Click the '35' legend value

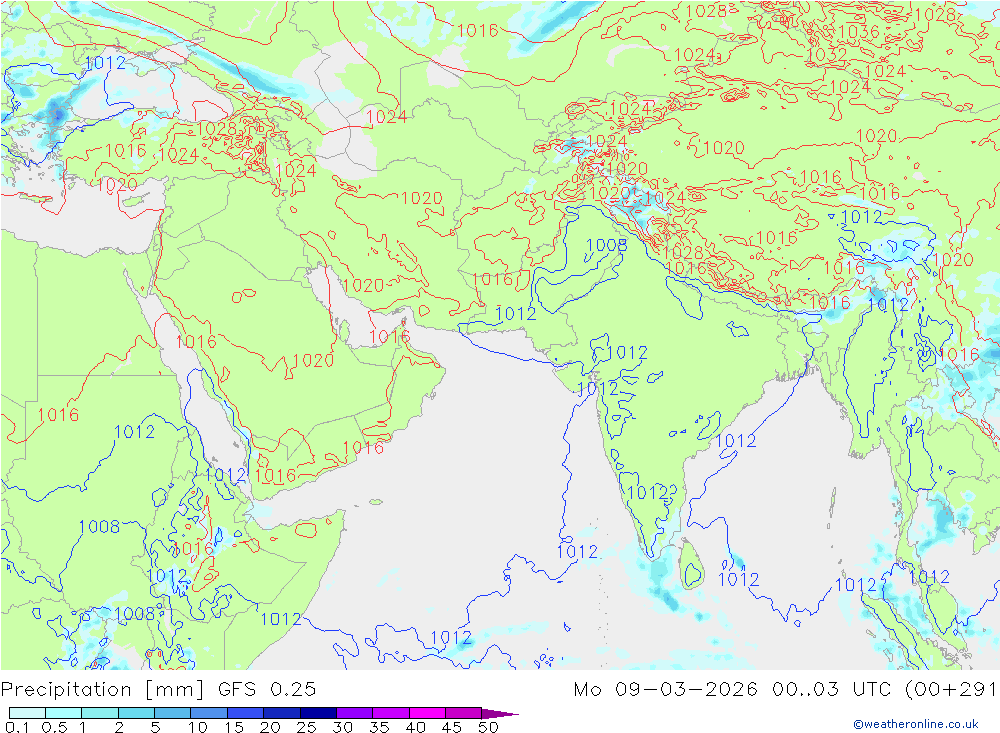tap(379, 727)
